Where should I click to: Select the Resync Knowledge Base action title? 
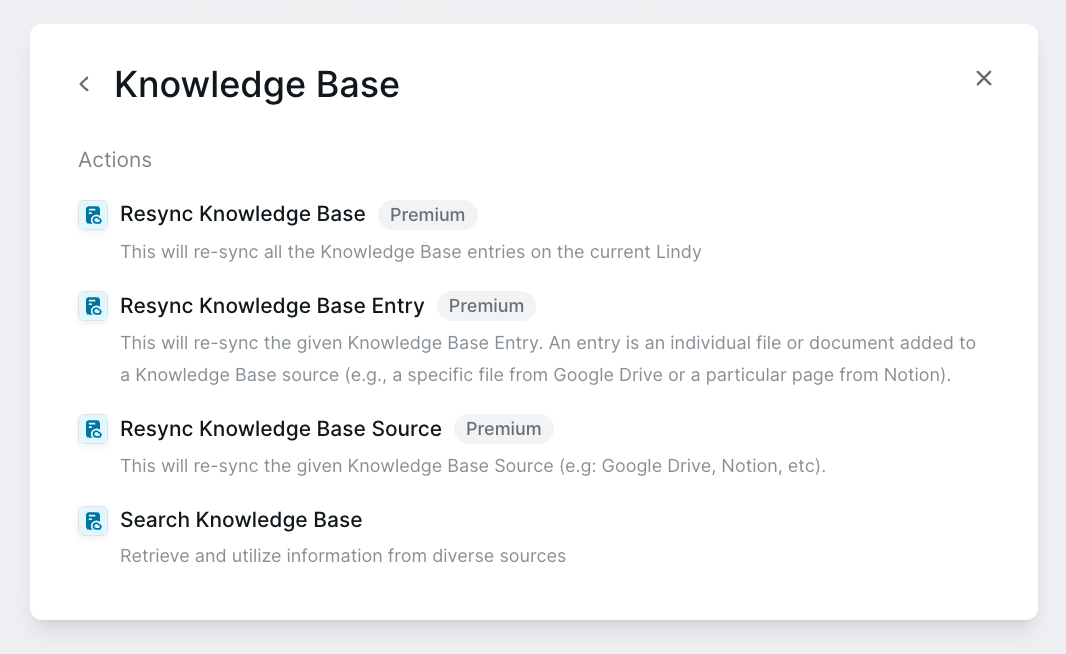(x=243, y=214)
